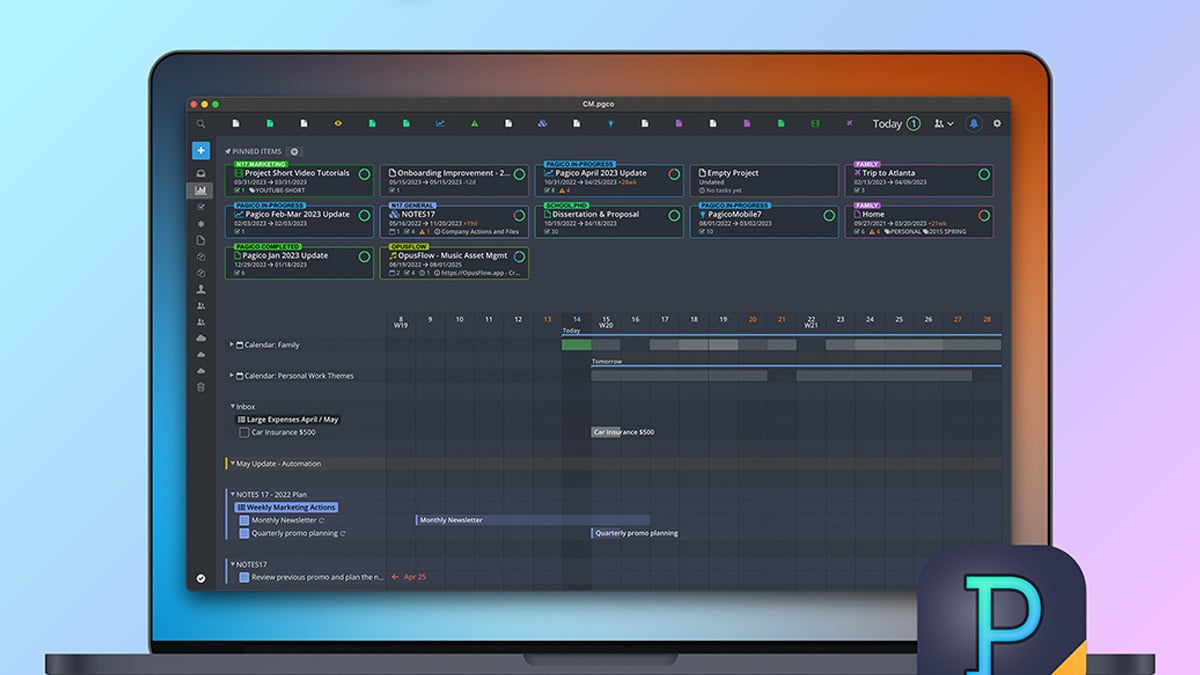The image size is (1200, 675).
Task: Collapse the NOTES17 timeline section
Action: coord(232,564)
